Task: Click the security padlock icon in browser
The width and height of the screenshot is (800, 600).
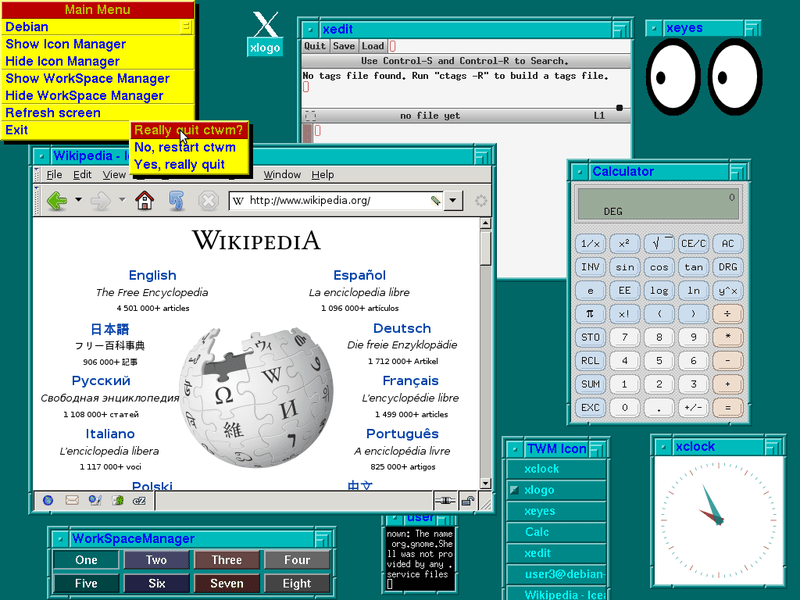Action: click(x=467, y=501)
